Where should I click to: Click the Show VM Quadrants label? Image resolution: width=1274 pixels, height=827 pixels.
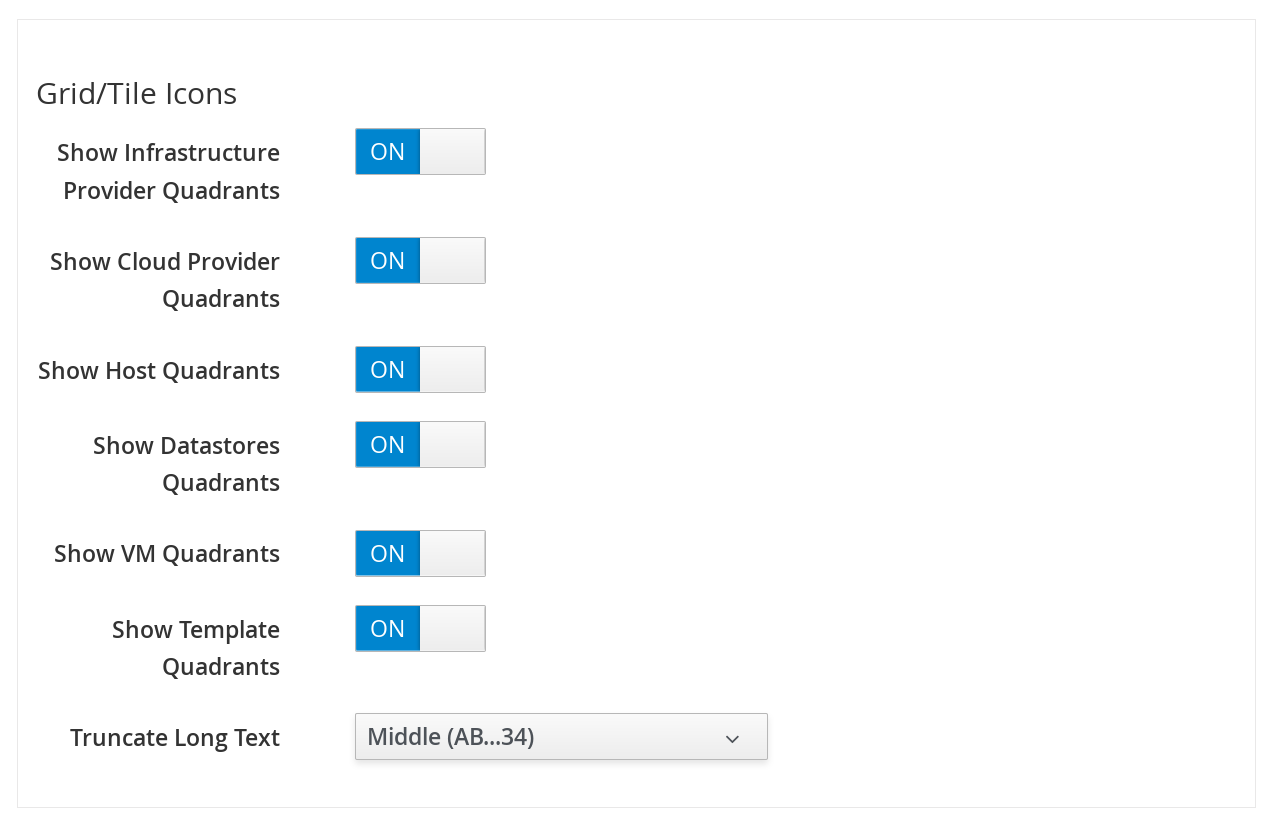point(167,554)
